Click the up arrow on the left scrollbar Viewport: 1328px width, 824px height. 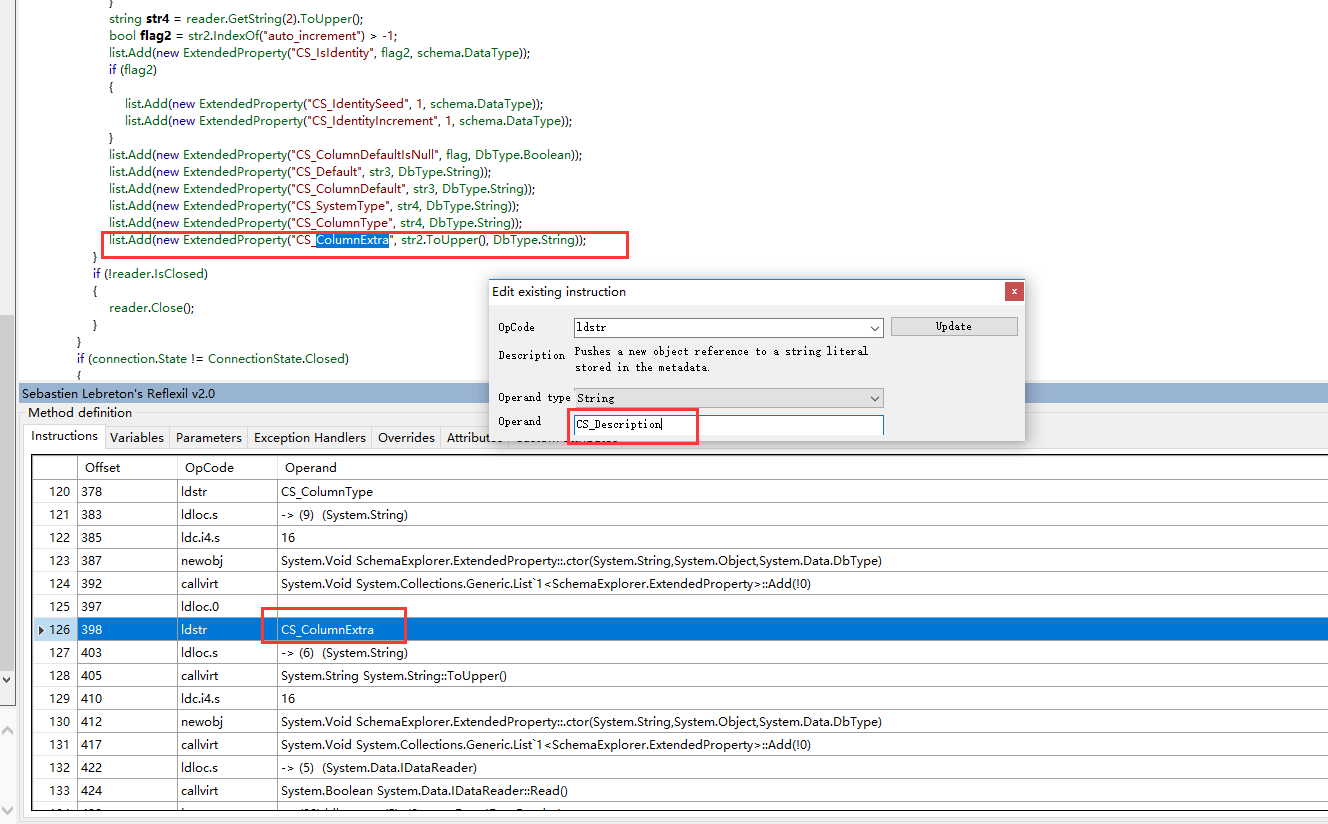click(x=7, y=733)
